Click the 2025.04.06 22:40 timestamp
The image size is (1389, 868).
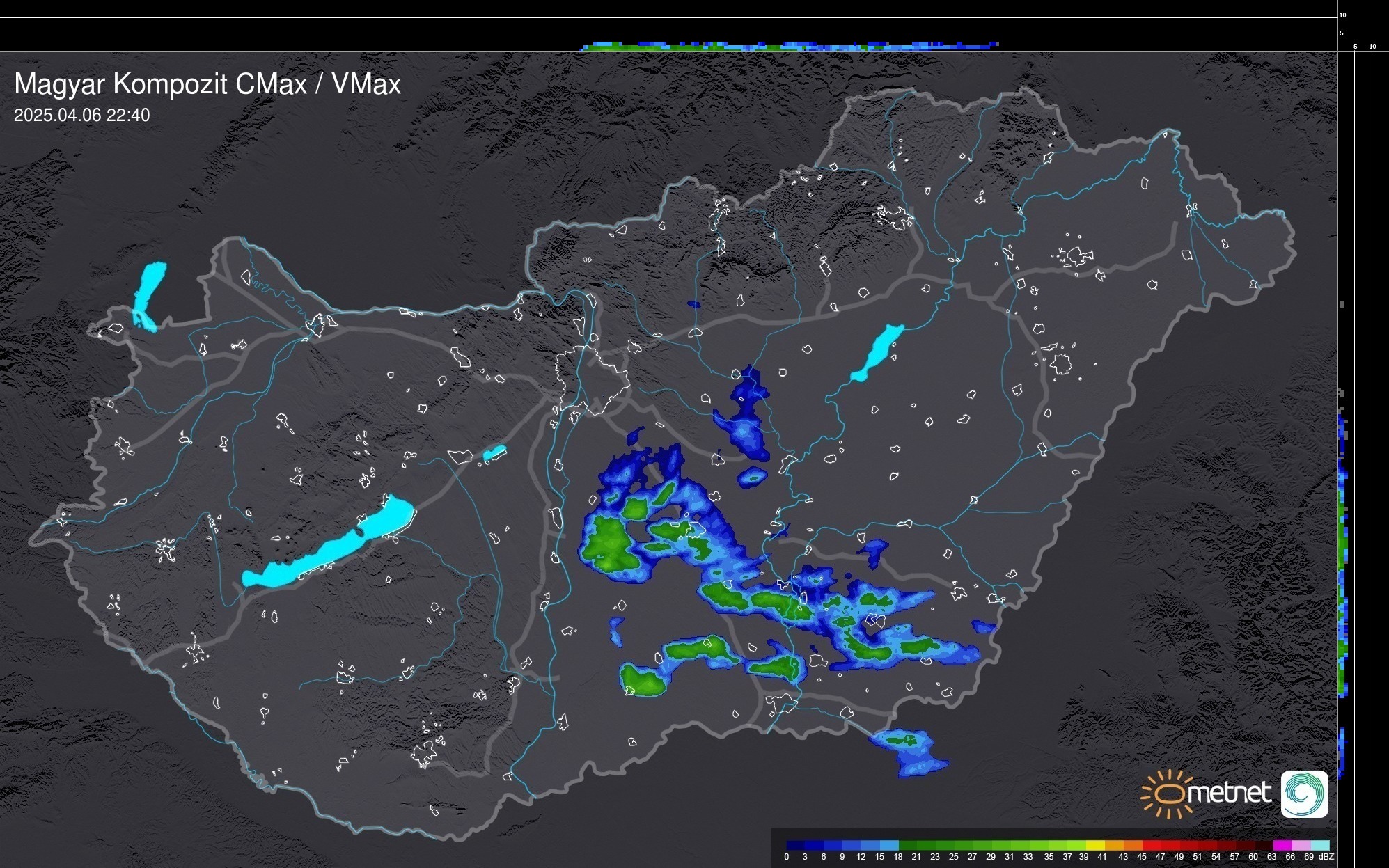(x=81, y=116)
